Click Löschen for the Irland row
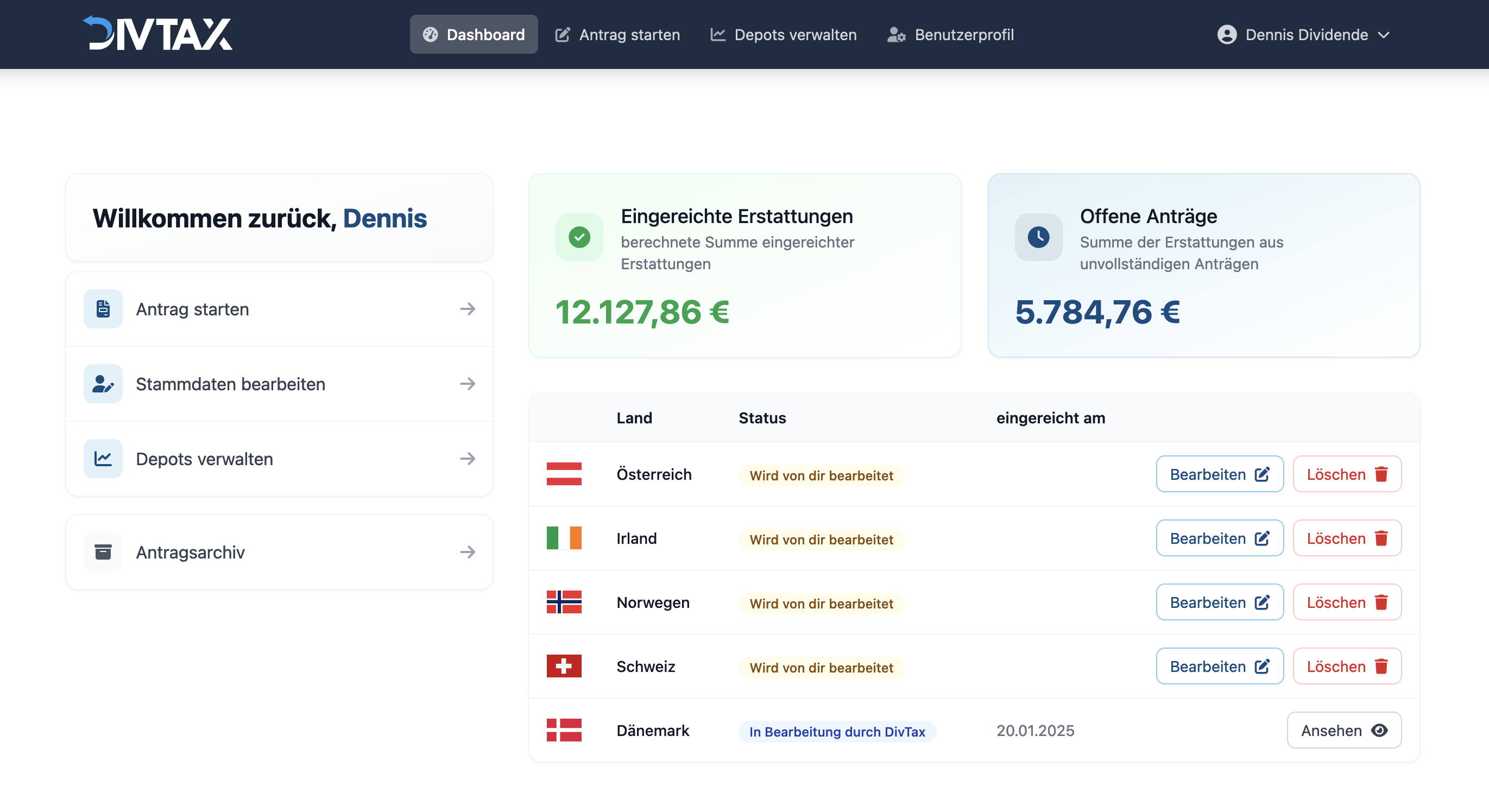Image resolution: width=1489 pixels, height=812 pixels. (x=1347, y=538)
